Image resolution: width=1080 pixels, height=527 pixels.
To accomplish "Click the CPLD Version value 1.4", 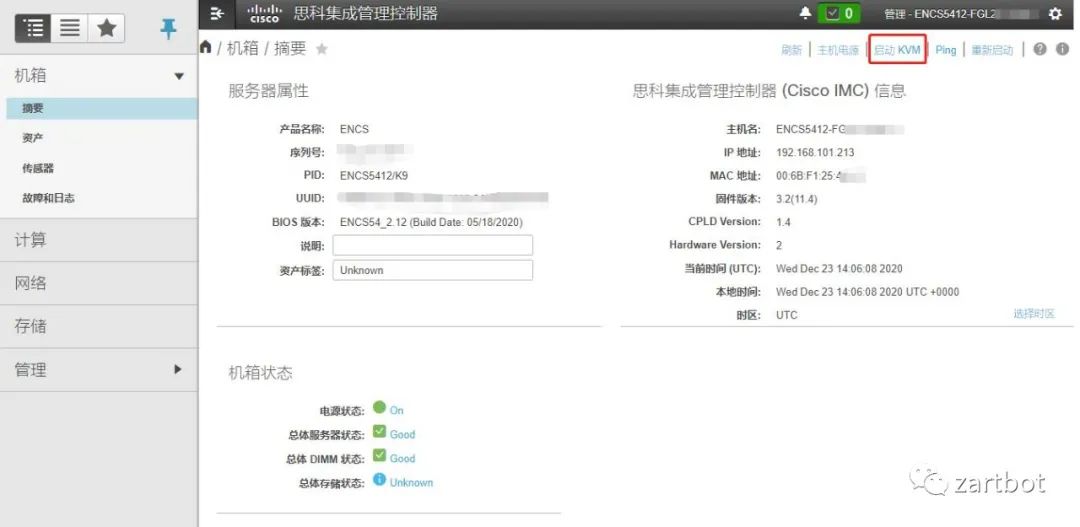I will point(783,222).
